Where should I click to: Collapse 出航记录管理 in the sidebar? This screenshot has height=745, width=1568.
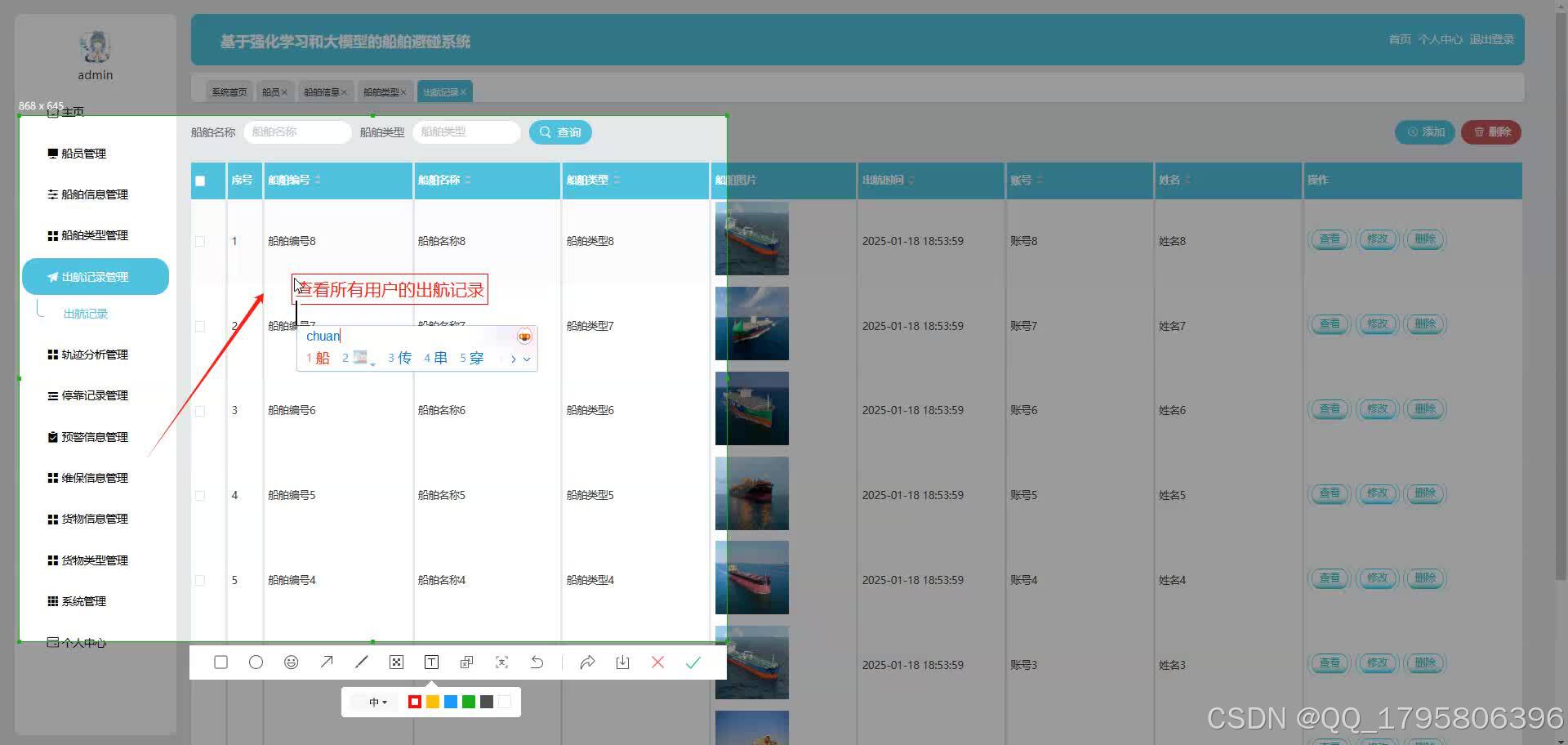(95, 277)
